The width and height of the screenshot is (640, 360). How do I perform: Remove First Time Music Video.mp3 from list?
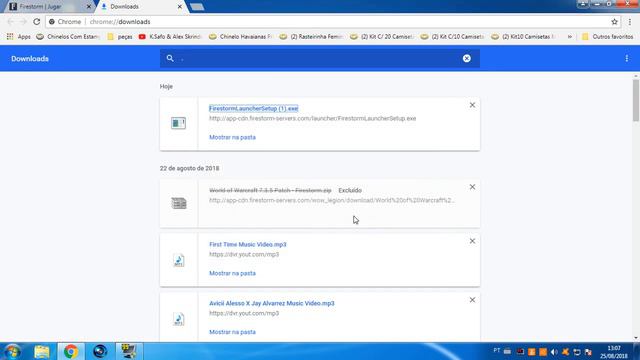click(472, 241)
